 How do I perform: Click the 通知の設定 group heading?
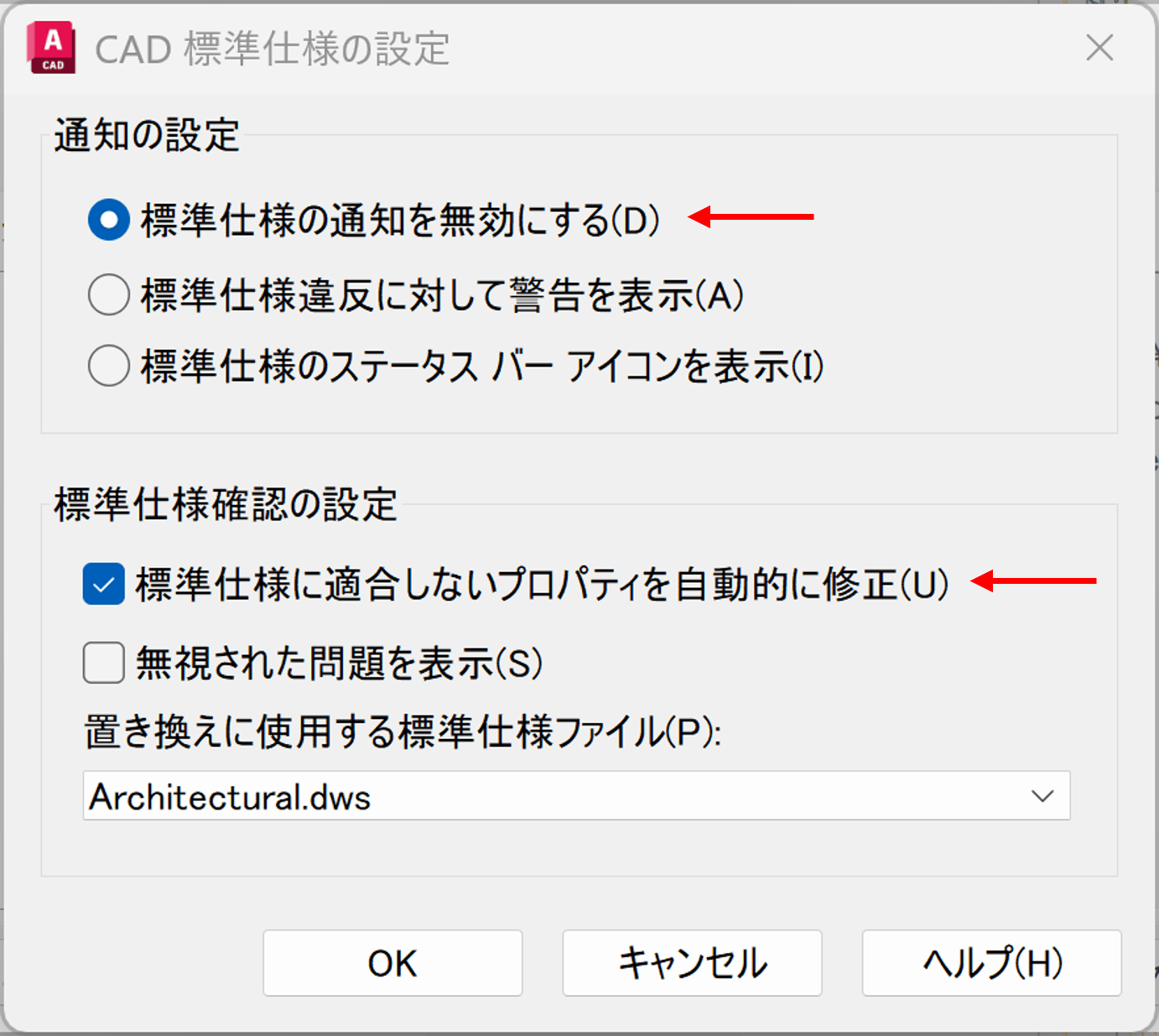tap(148, 136)
